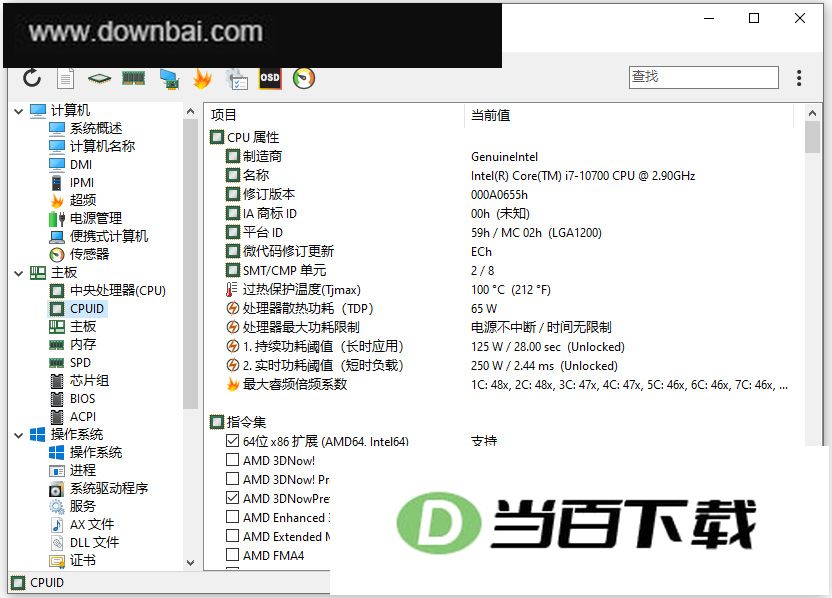This screenshot has height=598, width=832.
Task: Open the IPMI tree item
Action: coord(82,183)
